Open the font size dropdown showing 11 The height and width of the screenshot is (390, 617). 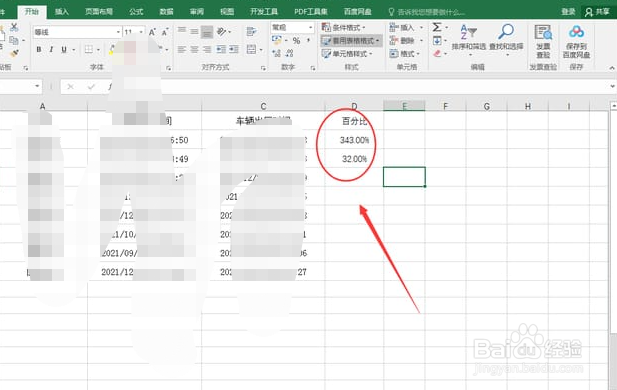[x=141, y=32]
